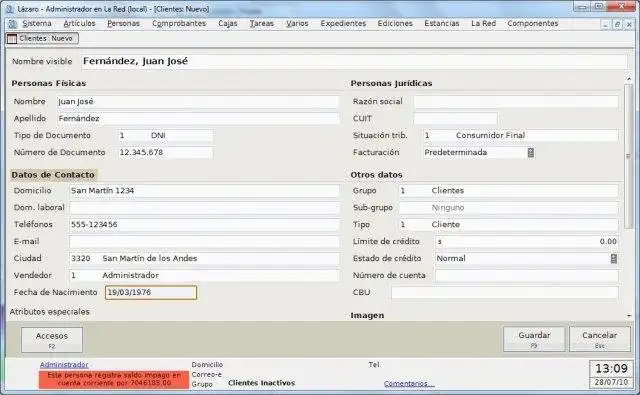Click the Domicilio field San Martín 1234
The width and height of the screenshot is (640, 395).
[204, 191]
